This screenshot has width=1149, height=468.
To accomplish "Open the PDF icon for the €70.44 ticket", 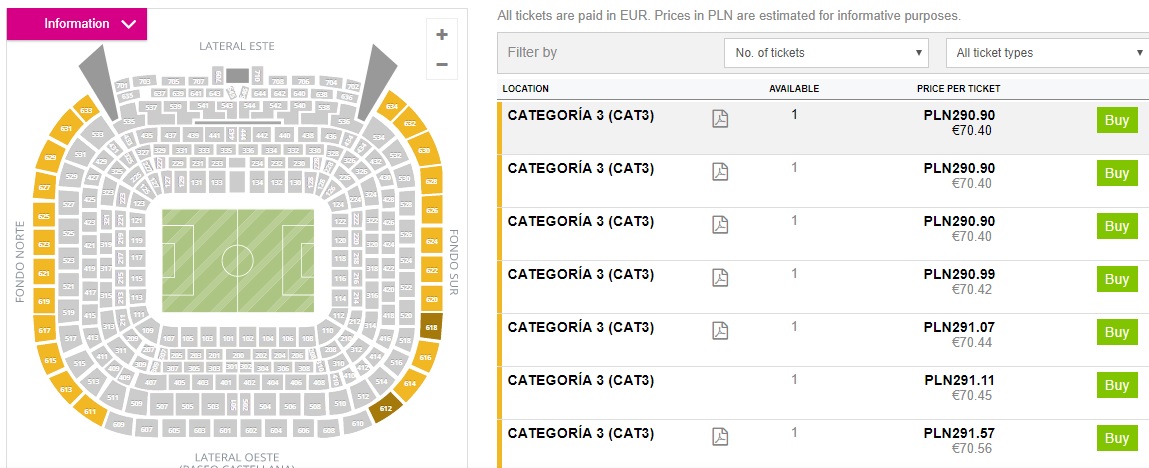I will click(x=720, y=330).
